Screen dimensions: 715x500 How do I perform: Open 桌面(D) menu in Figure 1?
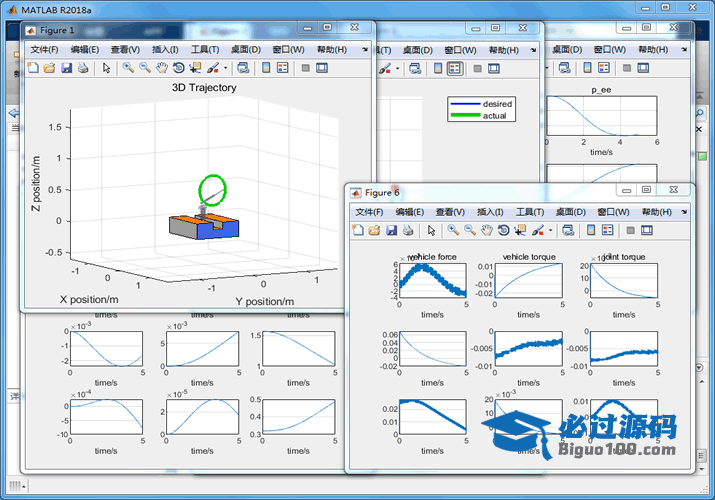pyautogui.click(x=245, y=49)
